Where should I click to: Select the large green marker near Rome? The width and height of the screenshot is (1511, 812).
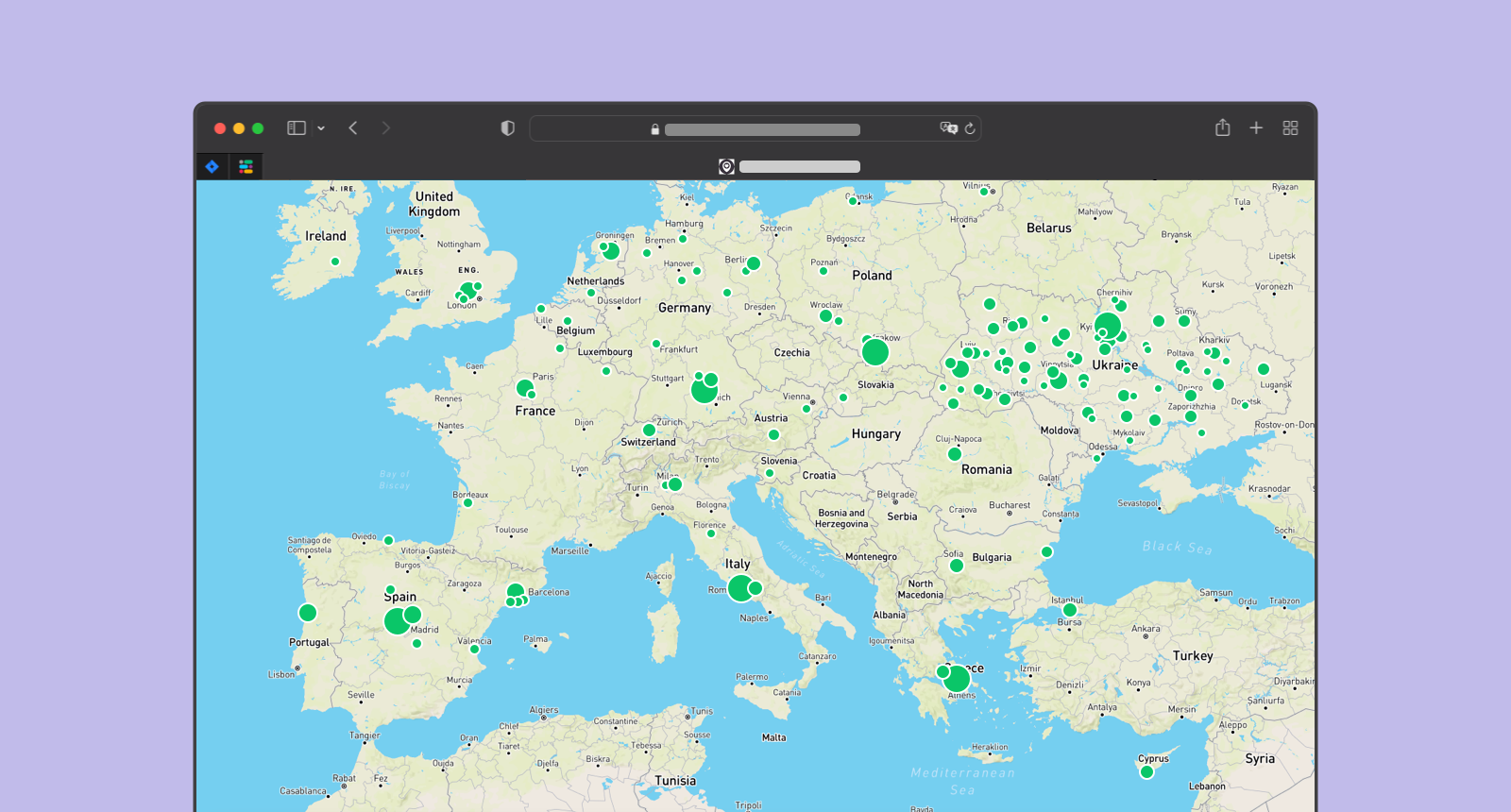(x=741, y=588)
